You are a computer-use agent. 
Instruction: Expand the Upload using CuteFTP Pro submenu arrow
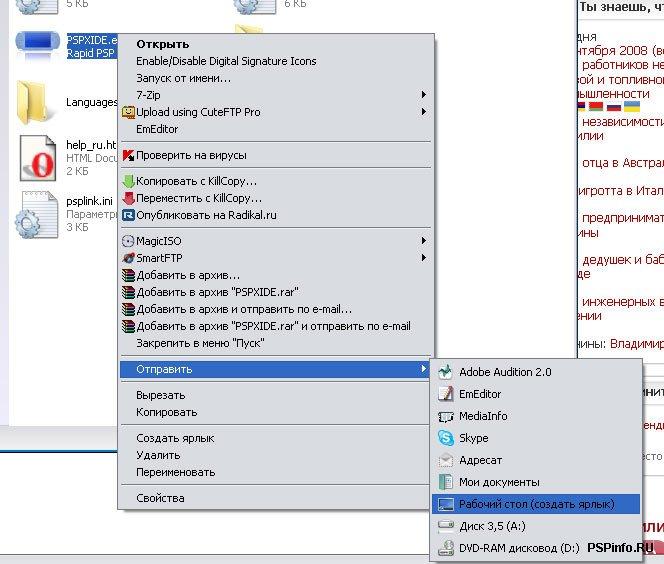pyautogui.click(x=424, y=112)
